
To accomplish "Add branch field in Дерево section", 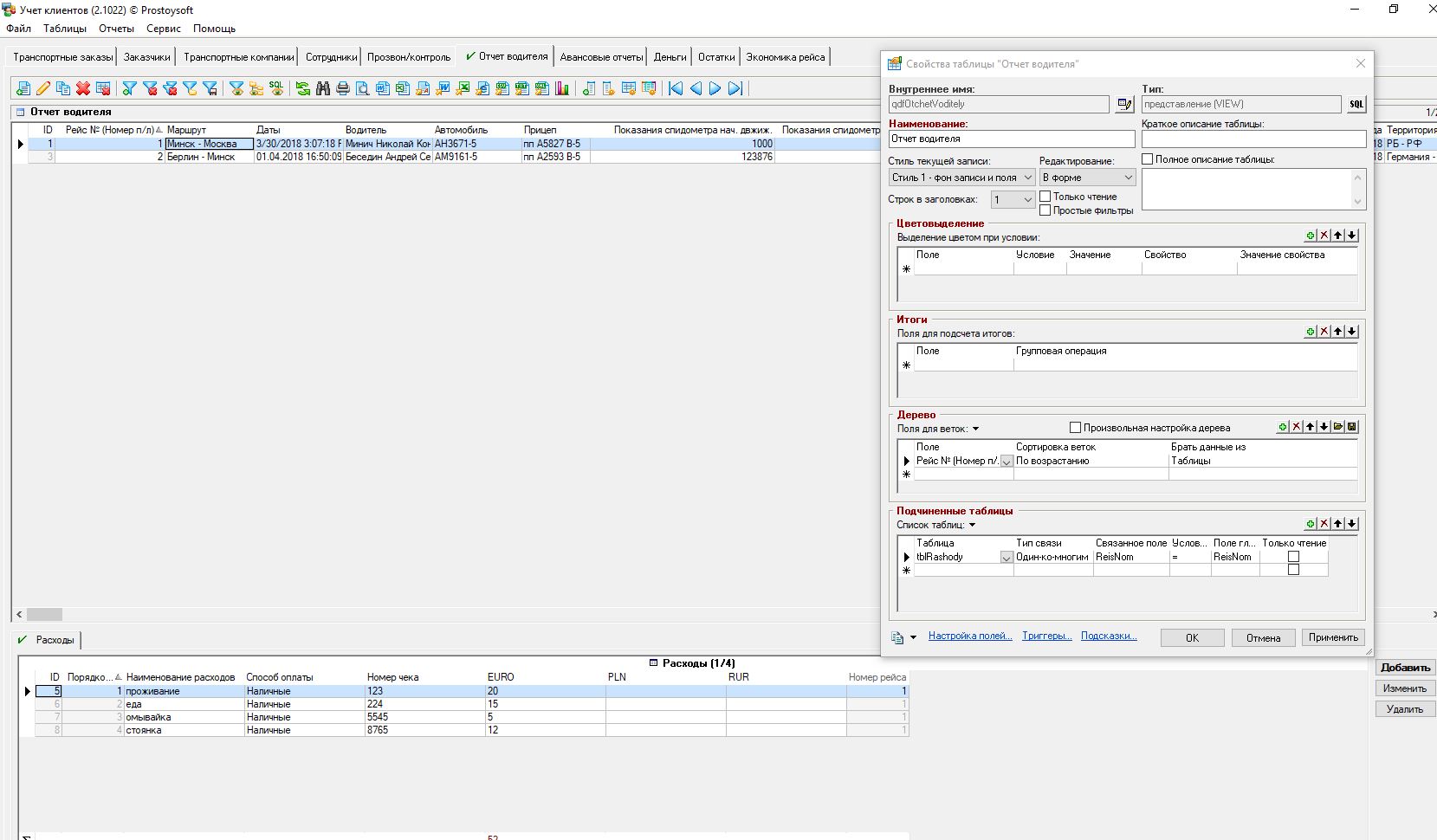I will coord(1283,427).
